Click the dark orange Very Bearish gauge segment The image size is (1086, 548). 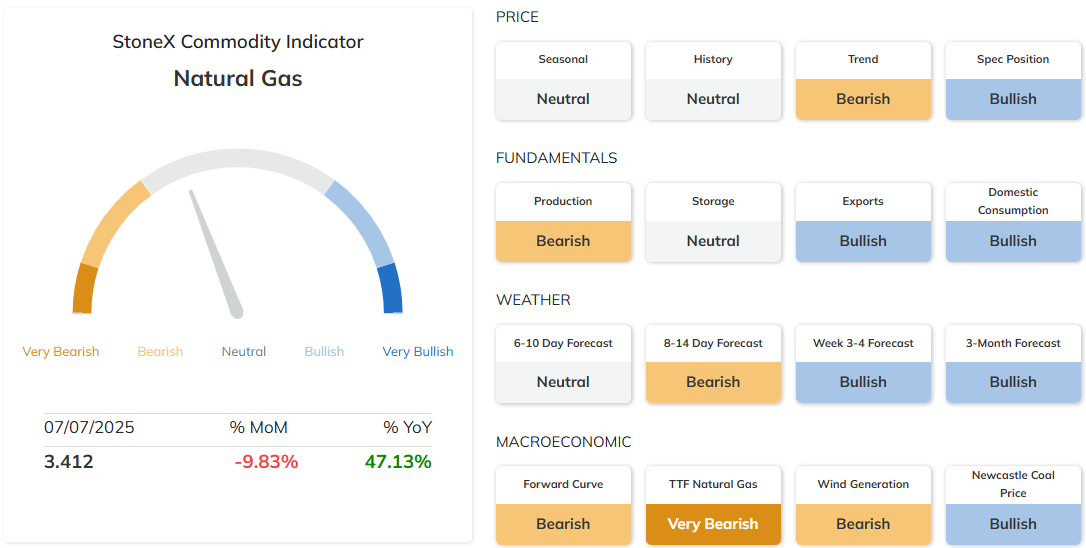[x=84, y=288]
